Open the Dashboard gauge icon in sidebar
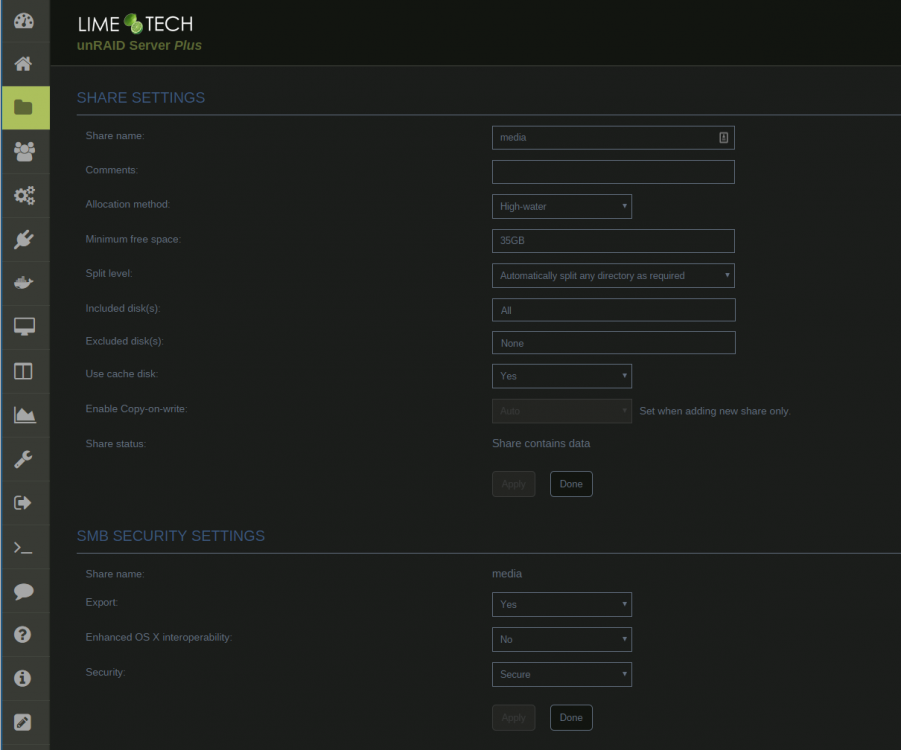Image resolution: width=901 pixels, height=750 pixels. (x=24, y=21)
